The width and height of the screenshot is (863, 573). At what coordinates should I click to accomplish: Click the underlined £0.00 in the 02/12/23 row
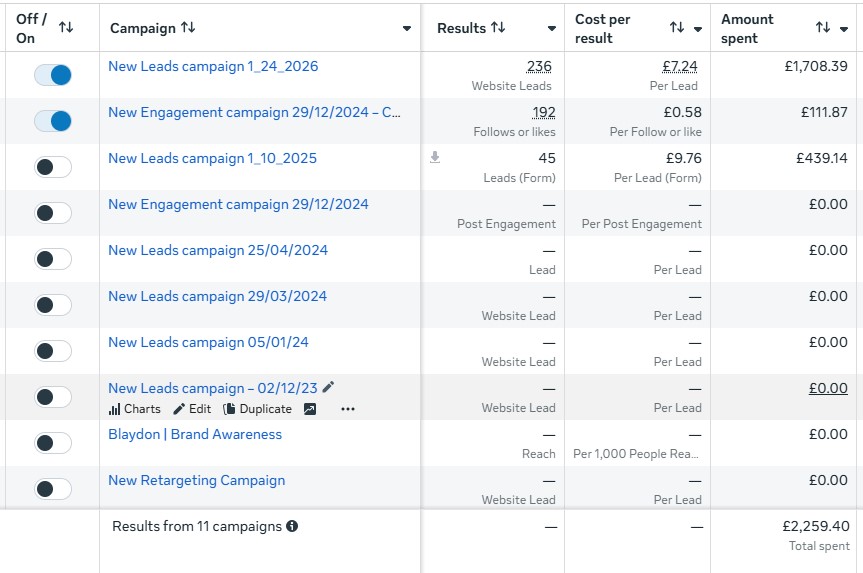pyautogui.click(x=828, y=388)
